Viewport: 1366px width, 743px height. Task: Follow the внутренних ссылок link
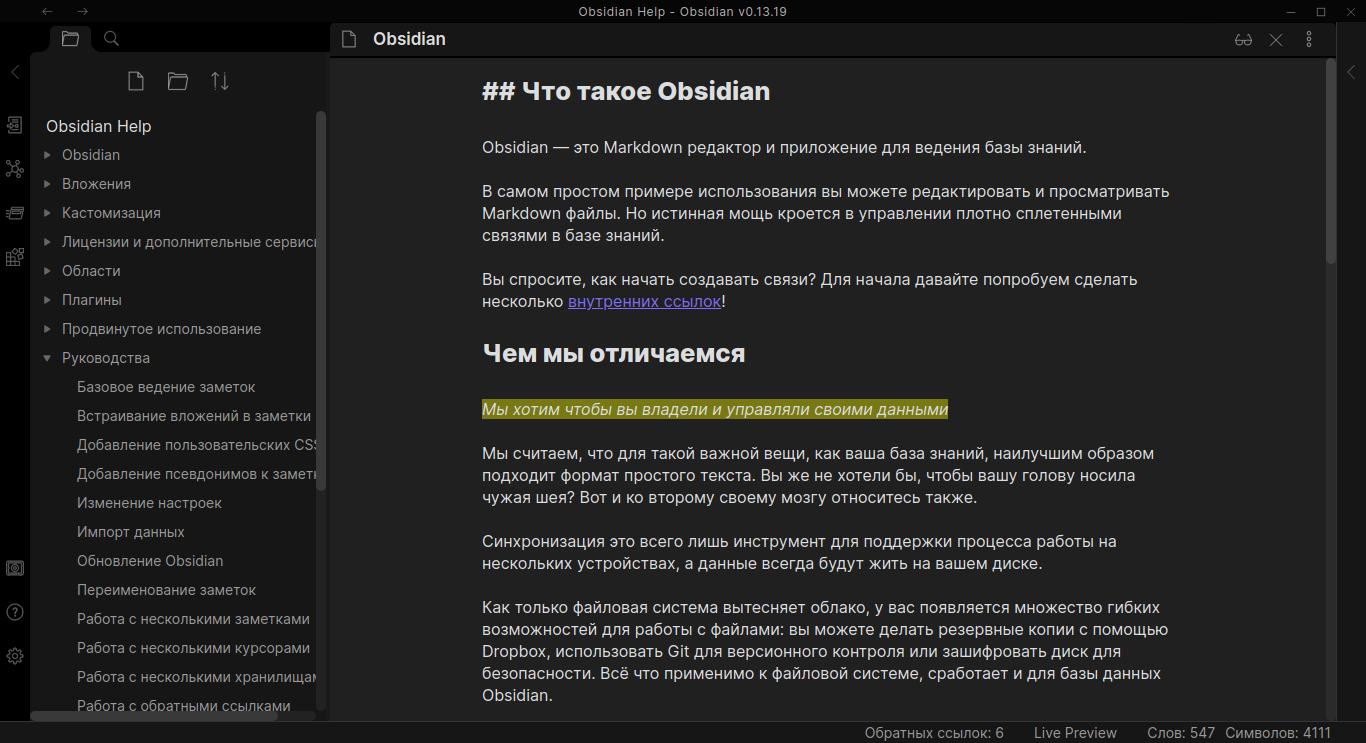click(644, 301)
